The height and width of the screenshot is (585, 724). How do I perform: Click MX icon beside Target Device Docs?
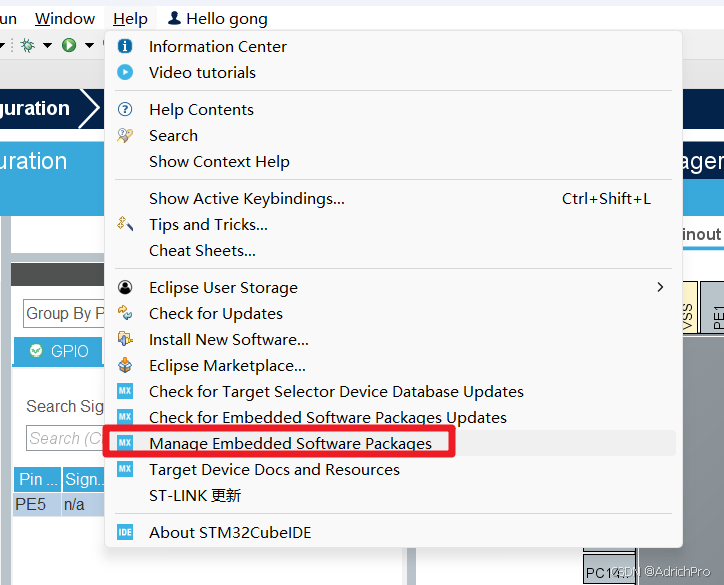tap(125, 469)
